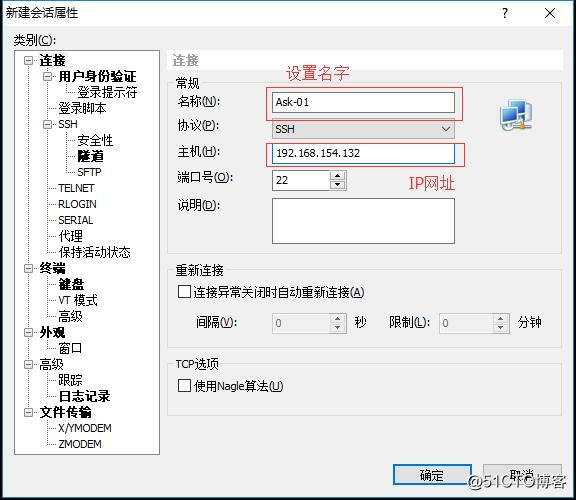Select 高级 parent node above 跟踪
The height and width of the screenshot is (500, 576).
51,364
